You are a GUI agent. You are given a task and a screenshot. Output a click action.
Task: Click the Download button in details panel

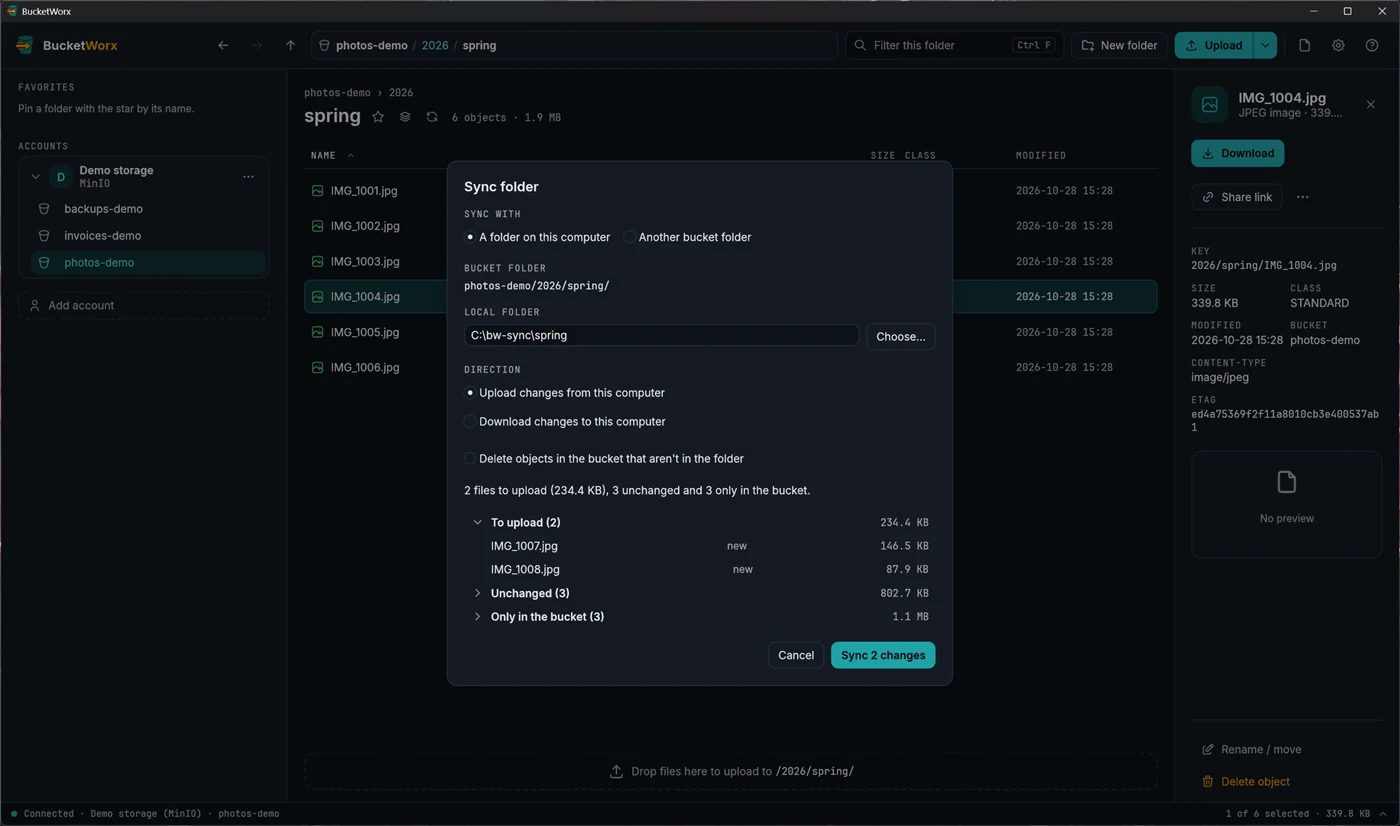point(1238,153)
